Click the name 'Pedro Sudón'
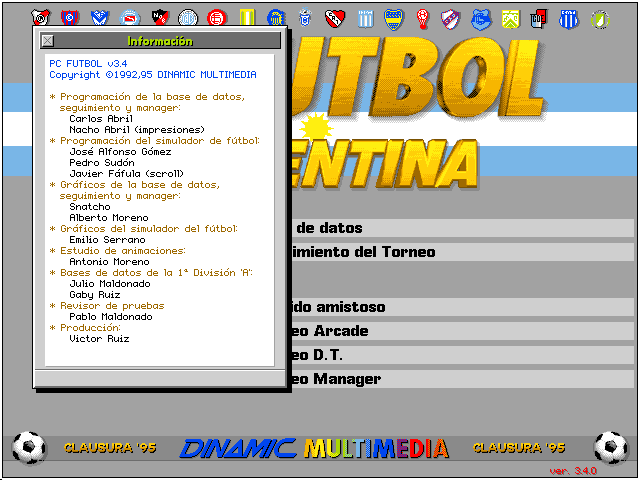Viewport: 640px width, 480px height. 102,163
